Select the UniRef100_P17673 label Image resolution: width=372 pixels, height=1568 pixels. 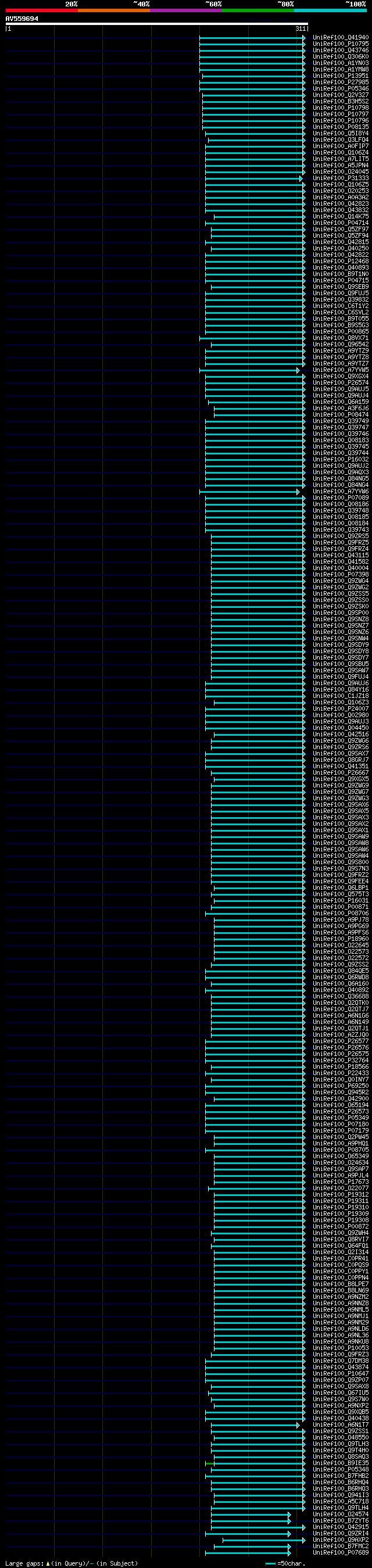tap(341, 1182)
